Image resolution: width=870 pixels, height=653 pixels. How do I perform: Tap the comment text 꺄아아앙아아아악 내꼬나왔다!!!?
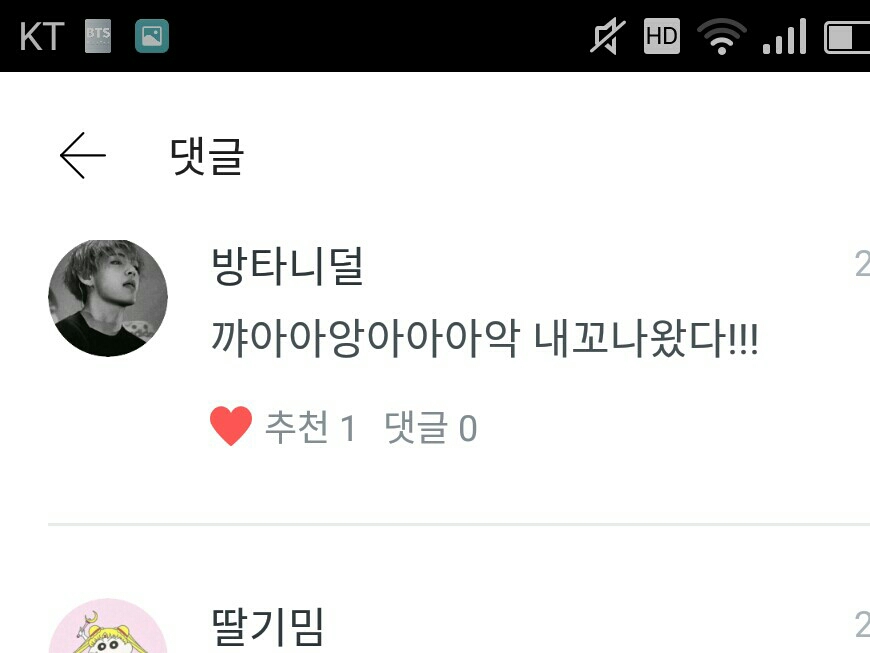[485, 338]
